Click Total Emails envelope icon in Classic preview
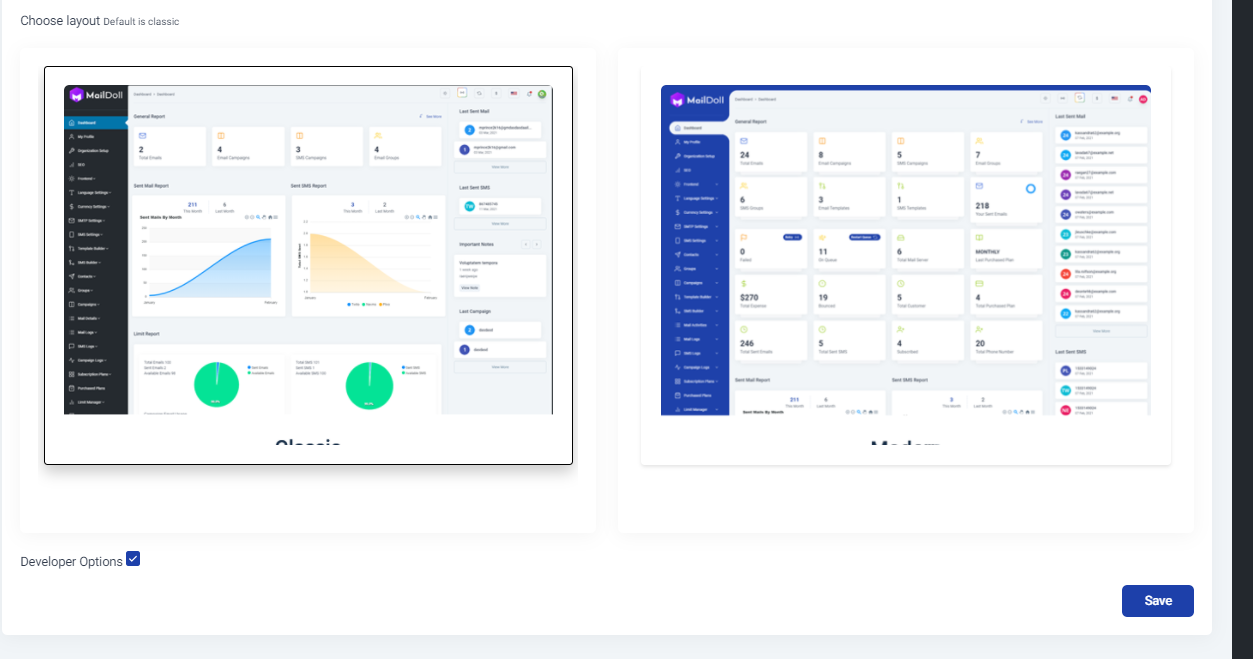Image resolution: width=1253 pixels, height=659 pixels. click(x=142, y=135)
